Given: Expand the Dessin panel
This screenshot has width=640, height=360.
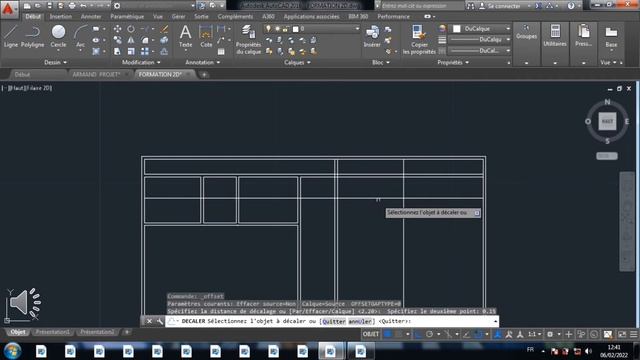Looking at the screenshot, I should 56,62.
